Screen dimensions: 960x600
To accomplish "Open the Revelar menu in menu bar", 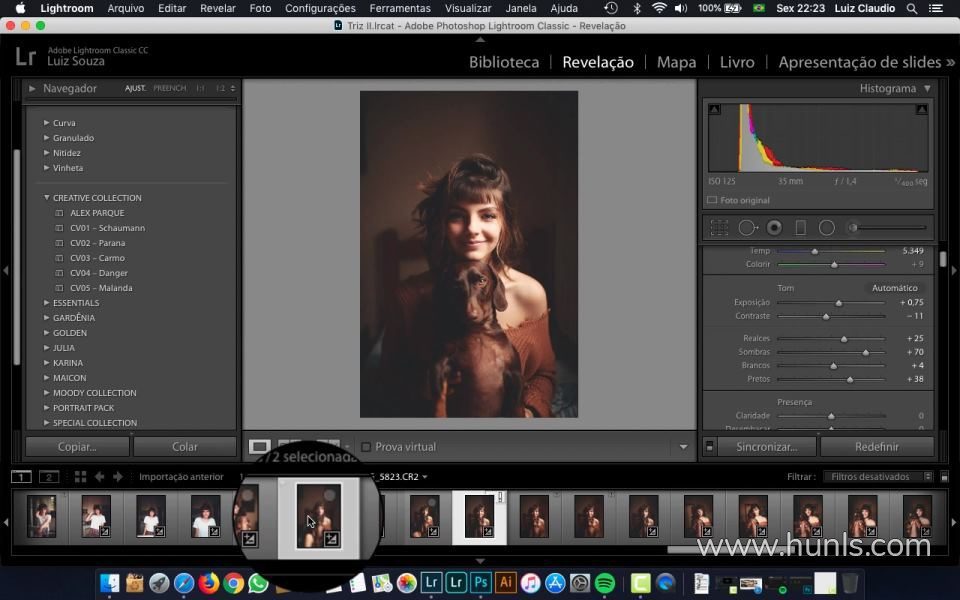I will point(218,8).
